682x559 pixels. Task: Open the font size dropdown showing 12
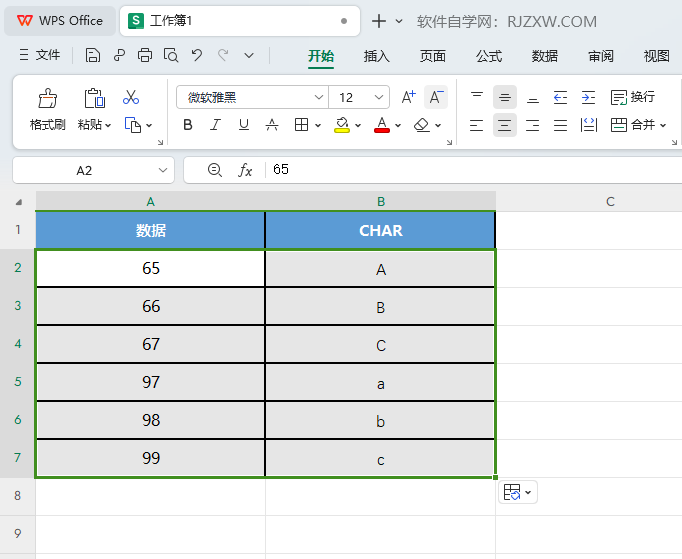click(x=379, y=97)
